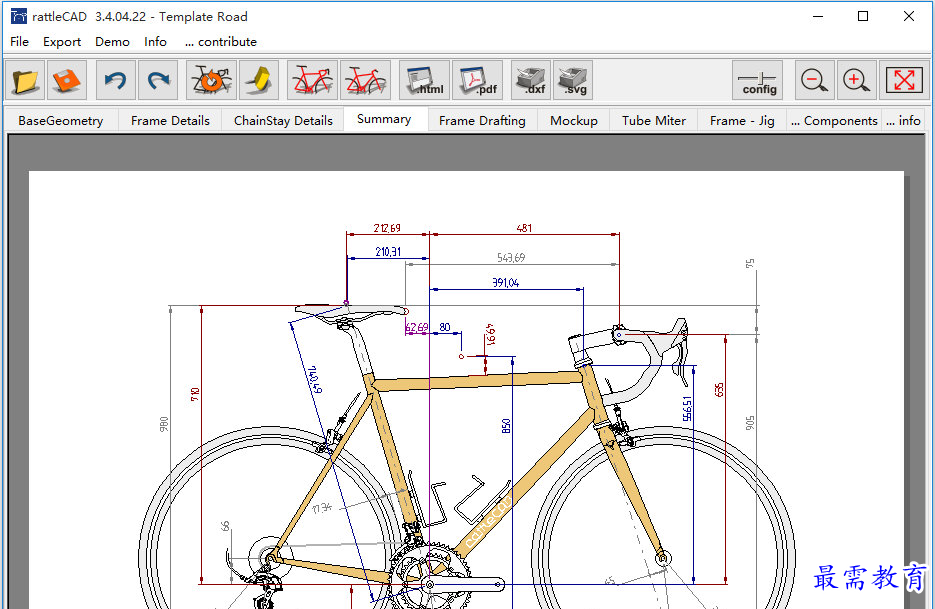Switch to the ... Components tab
Image resolution: width=935 pixels, height=609 pixels.
834,120
